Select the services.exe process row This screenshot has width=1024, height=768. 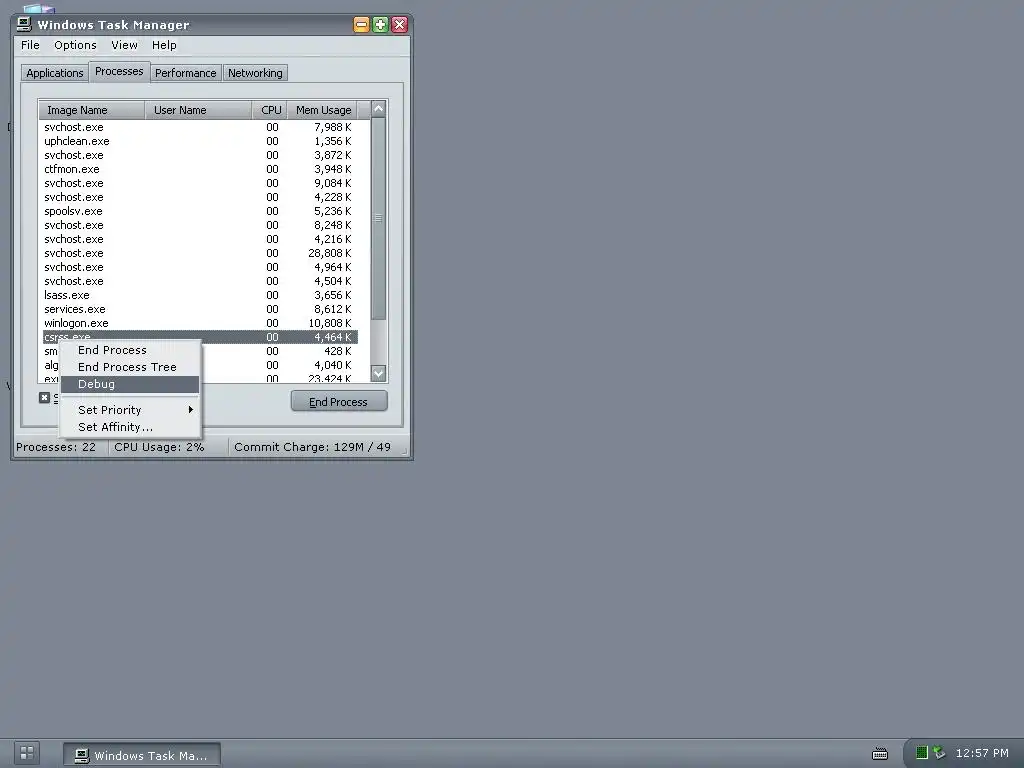(x=200, y=309)
